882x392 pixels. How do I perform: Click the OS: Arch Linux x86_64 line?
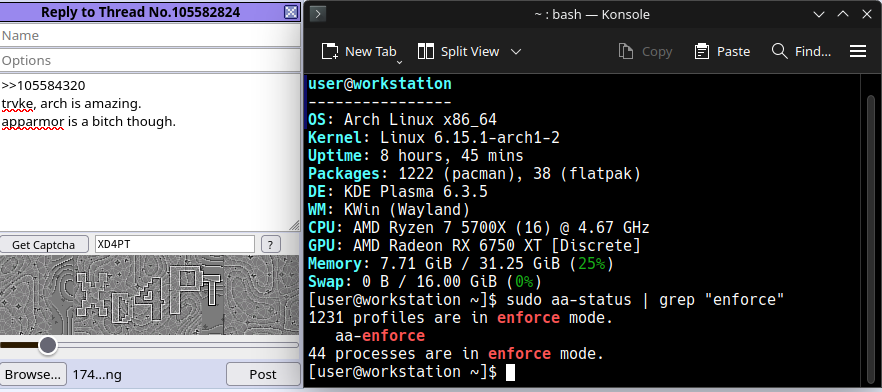pyautogui.click(x=402, y=120)
